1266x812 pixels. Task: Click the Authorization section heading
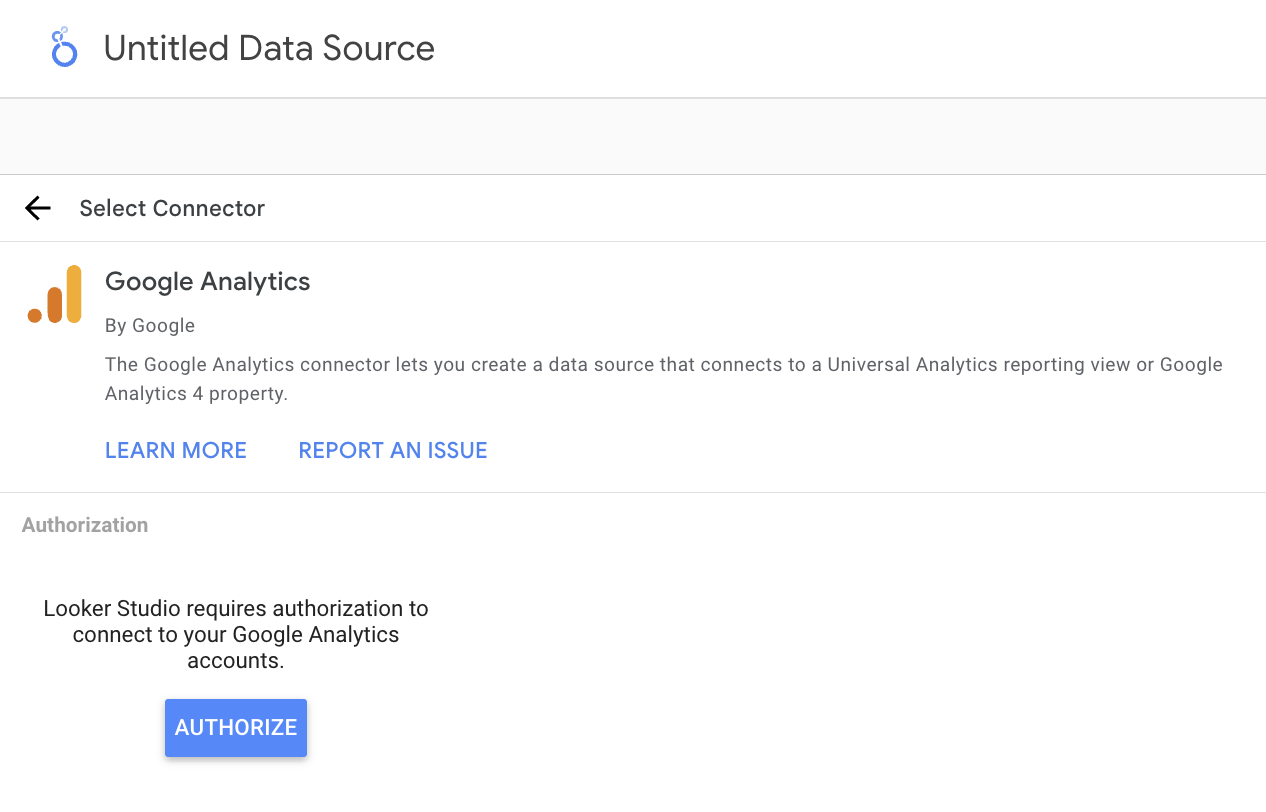[x=84, y=524]
